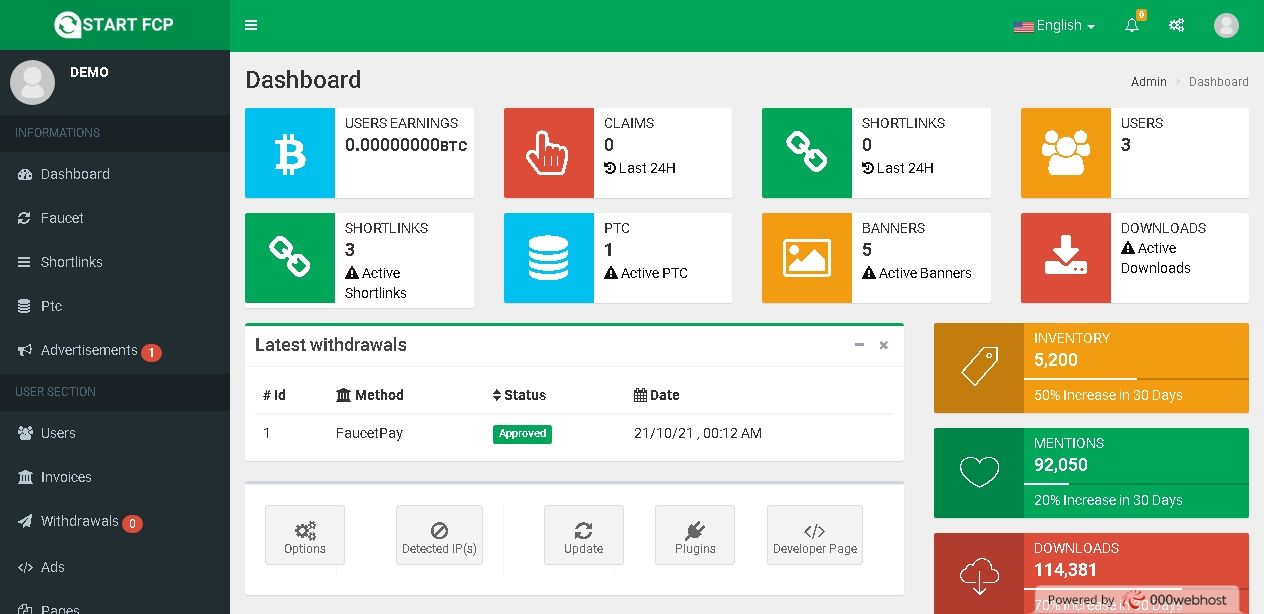The height and width of the screenshot is (614, 1264).
Task: Open the settings gears icon in top bar
Action: point(1177,26)
